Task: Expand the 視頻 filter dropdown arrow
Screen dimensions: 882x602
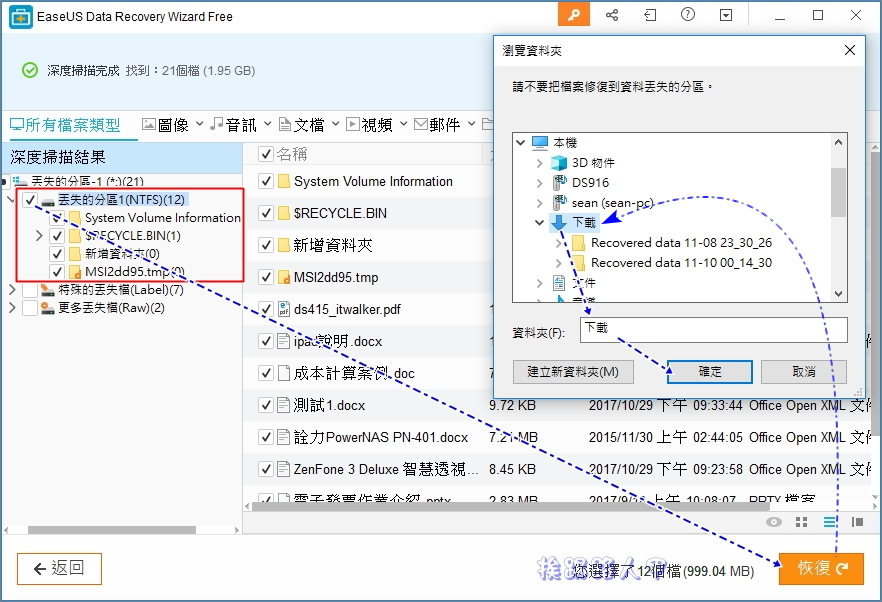Action: (403, 124)
